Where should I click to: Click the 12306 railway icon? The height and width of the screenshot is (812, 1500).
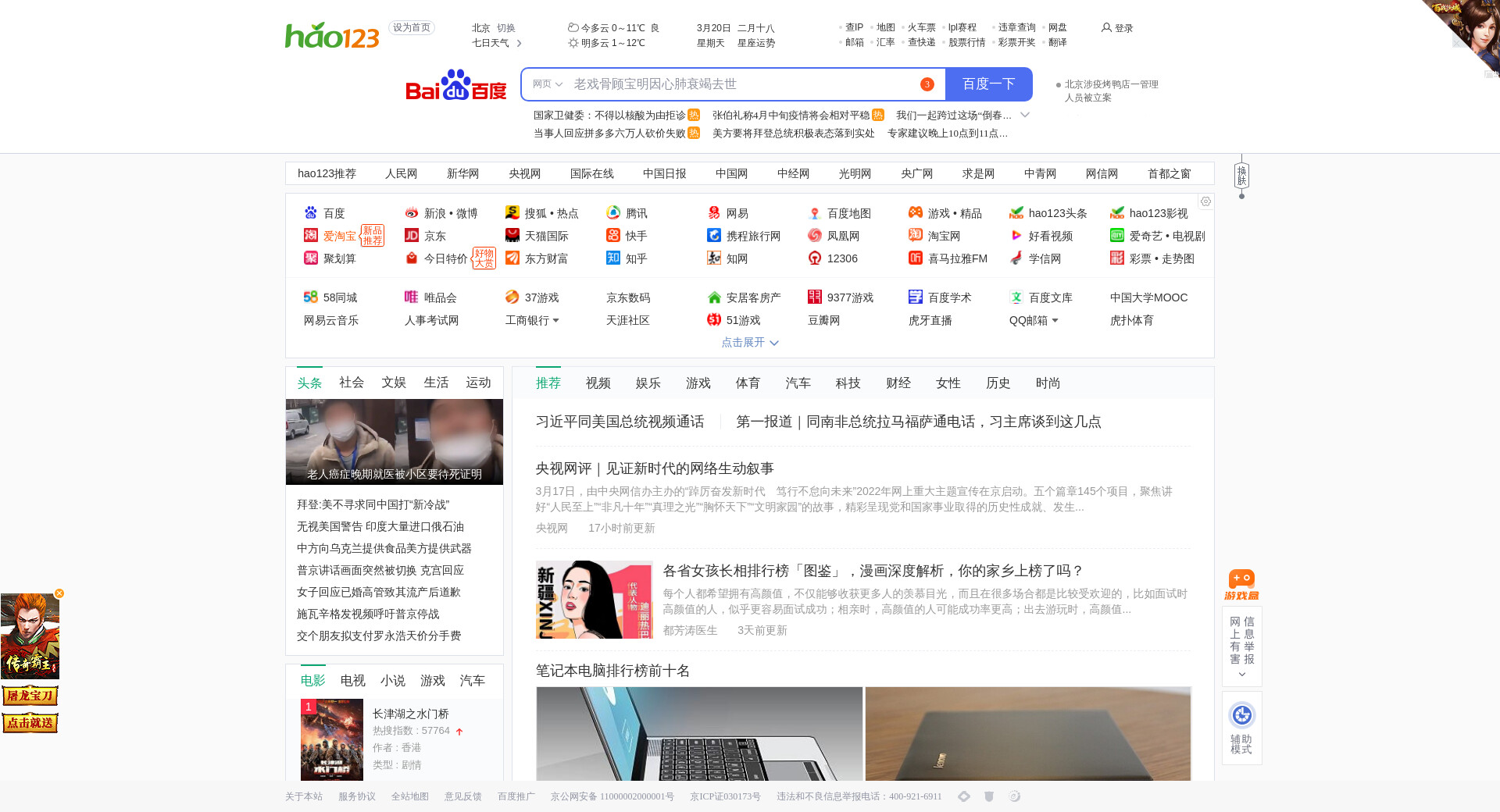[x=815, y=258]
